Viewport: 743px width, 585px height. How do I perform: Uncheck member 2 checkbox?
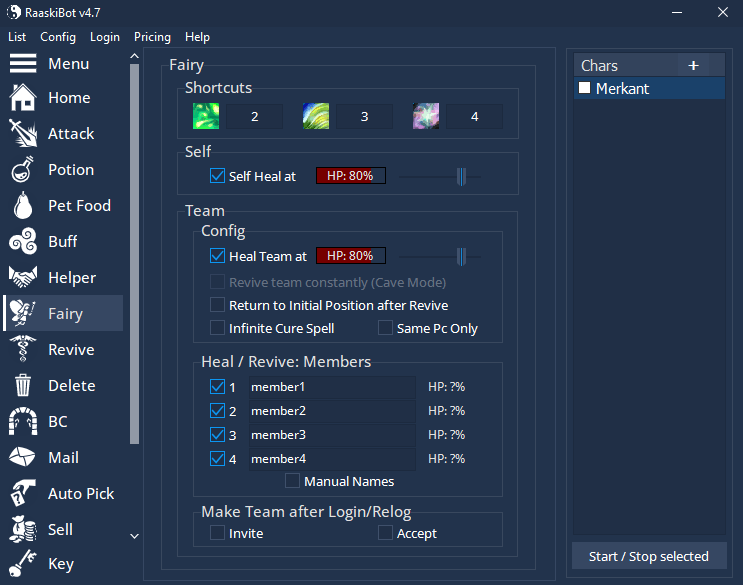pos(217,411)
